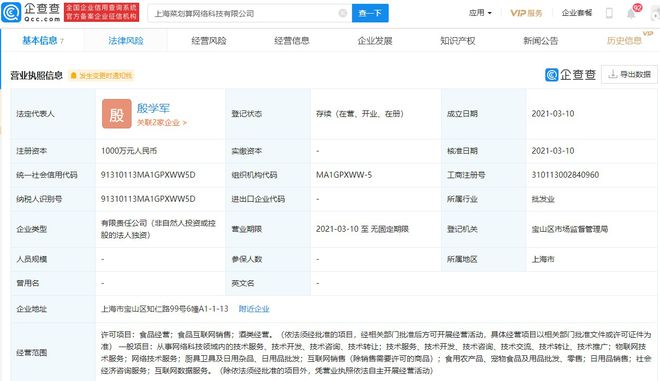Screen dimensions: 660x381
Task: Select the company address 知仁路99号 text
Action: click(x=165, y=309)
